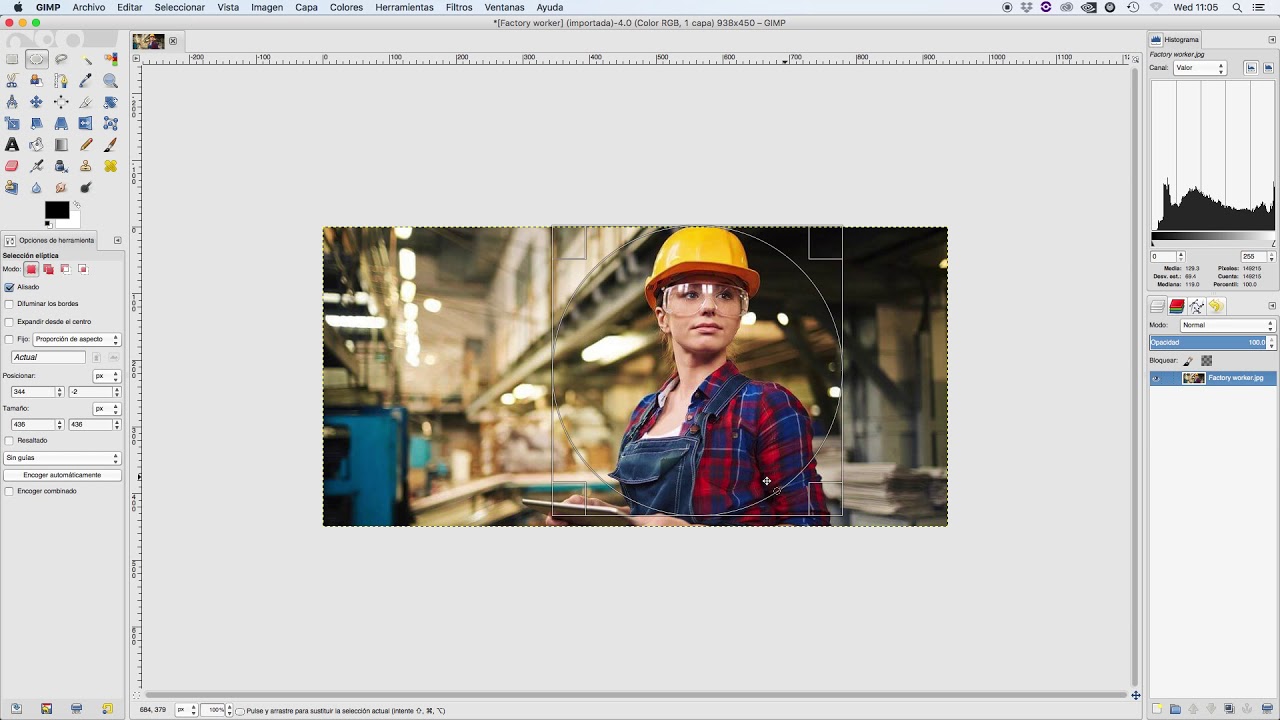The width and height of the screenshot is (1280, 720).
Task: Open the Posicionar px unit dropdown
Action: 106,376
